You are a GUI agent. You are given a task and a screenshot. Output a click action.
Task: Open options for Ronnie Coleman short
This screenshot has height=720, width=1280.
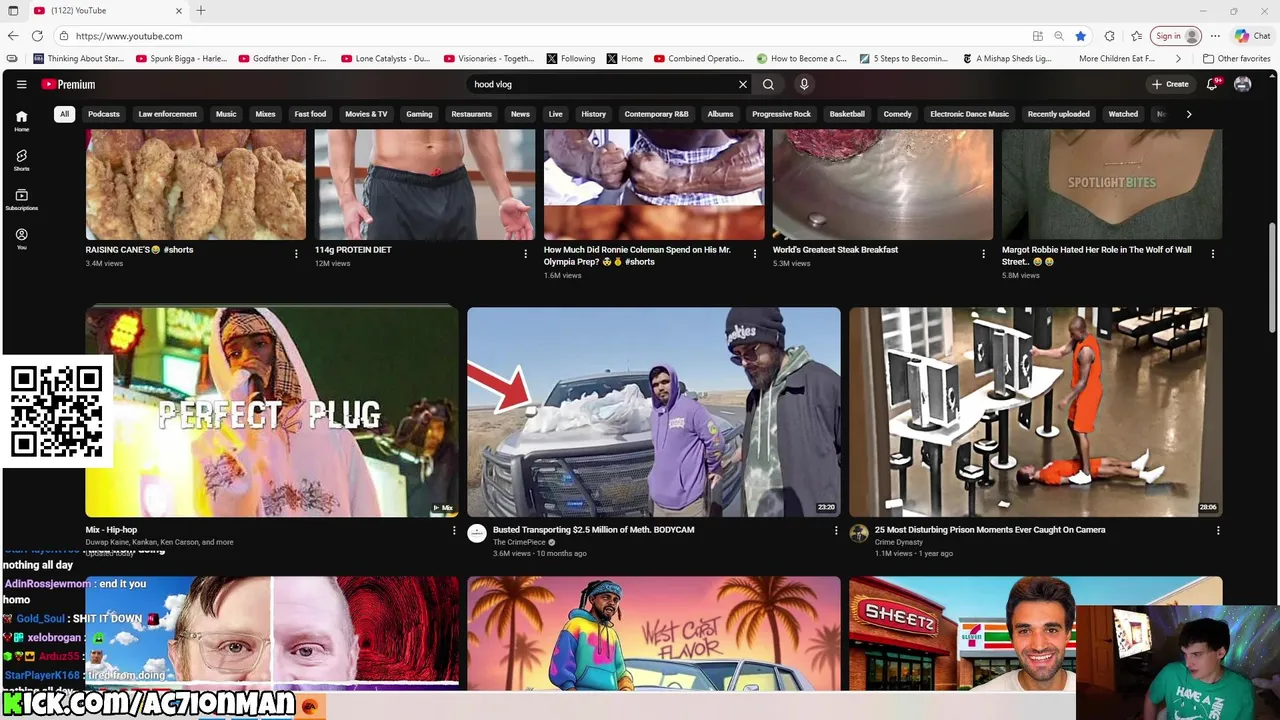tap(755, 254)
